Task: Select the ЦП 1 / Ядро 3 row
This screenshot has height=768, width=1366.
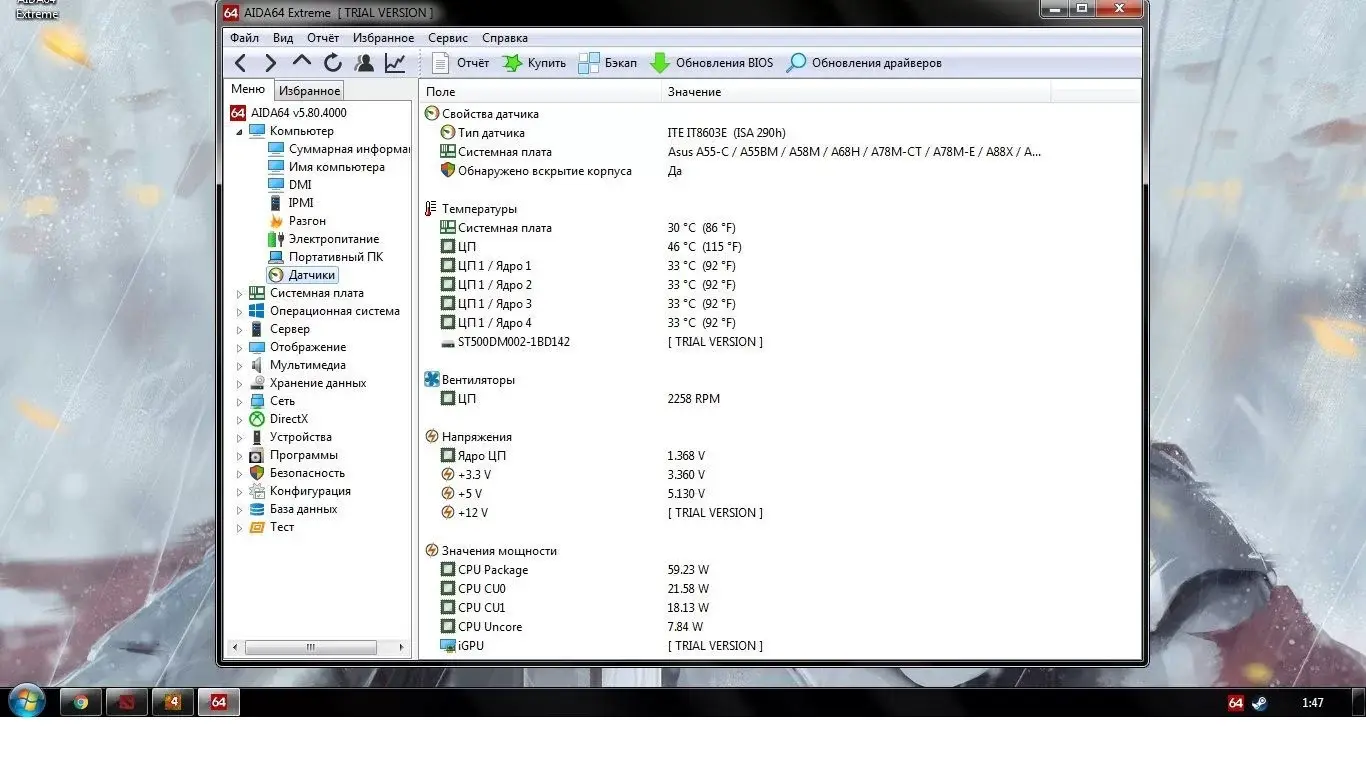Action: click(x=780, y=304)
